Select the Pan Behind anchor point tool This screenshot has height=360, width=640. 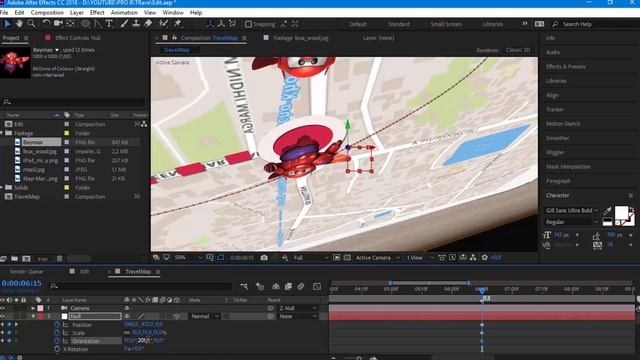click(x=70, y=24)
